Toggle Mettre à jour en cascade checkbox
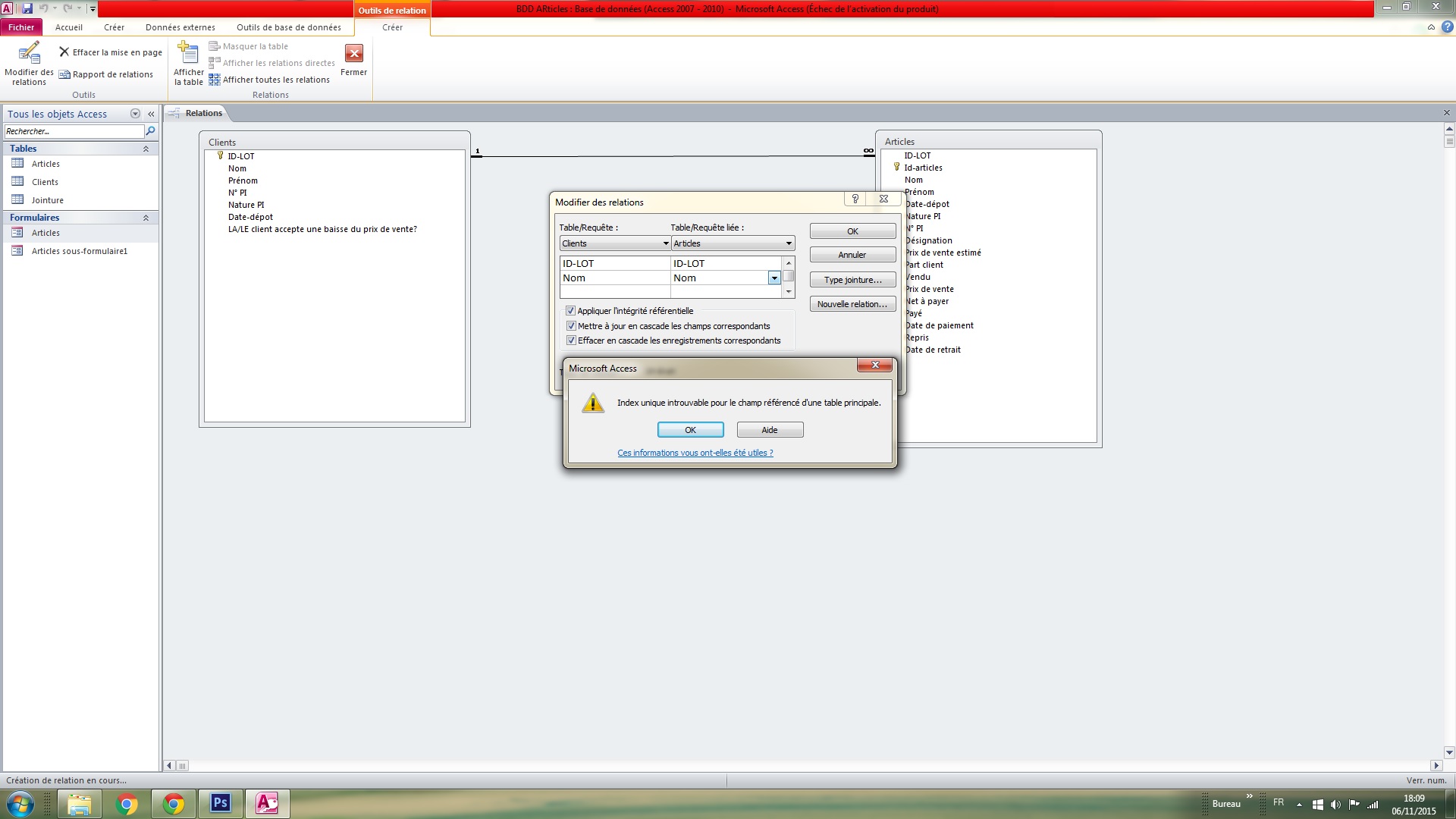The image size is (1456, 819). [x=571, y=326]
